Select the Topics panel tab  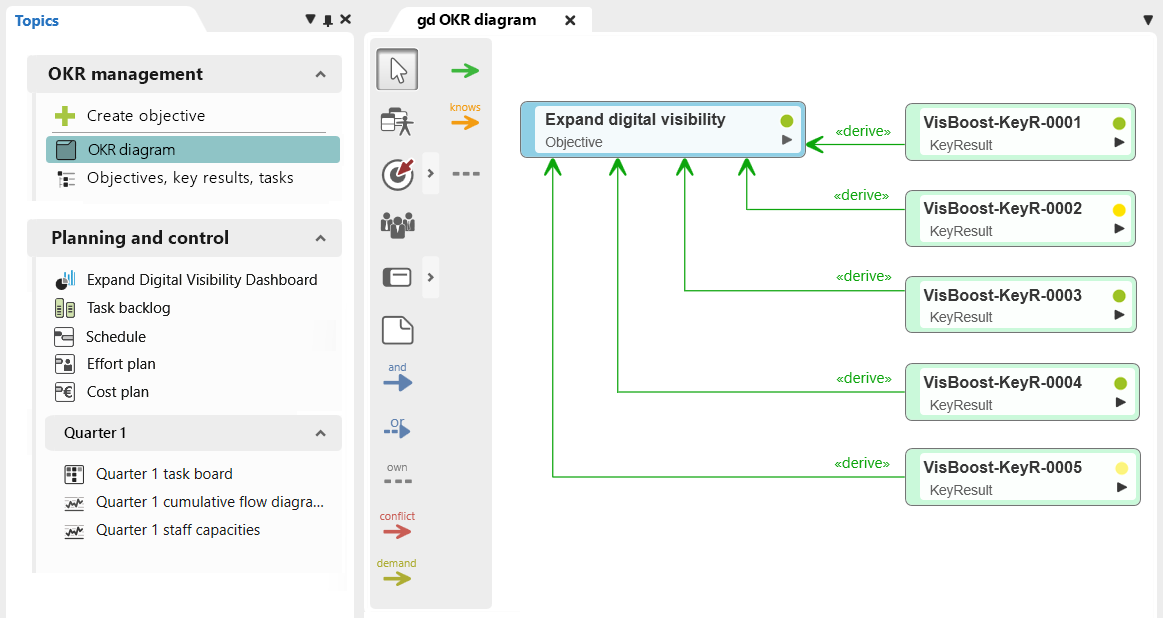coord(36,21)
